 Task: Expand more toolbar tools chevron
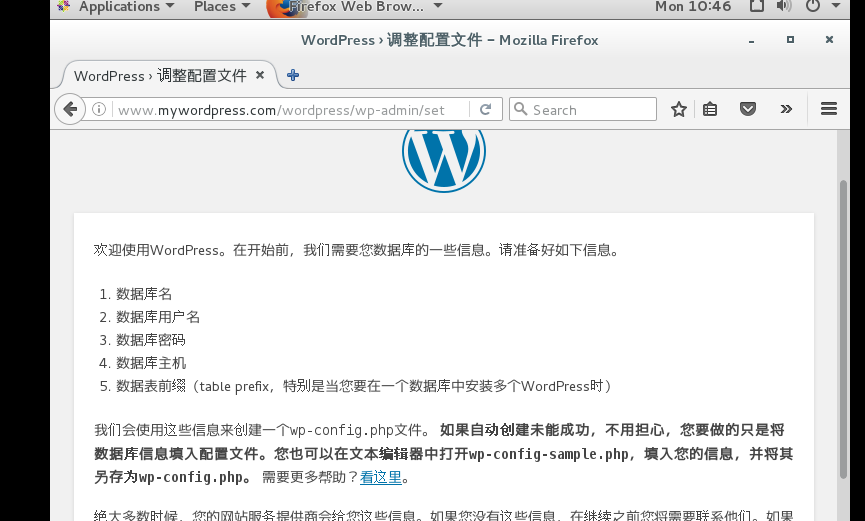(786, 109)
